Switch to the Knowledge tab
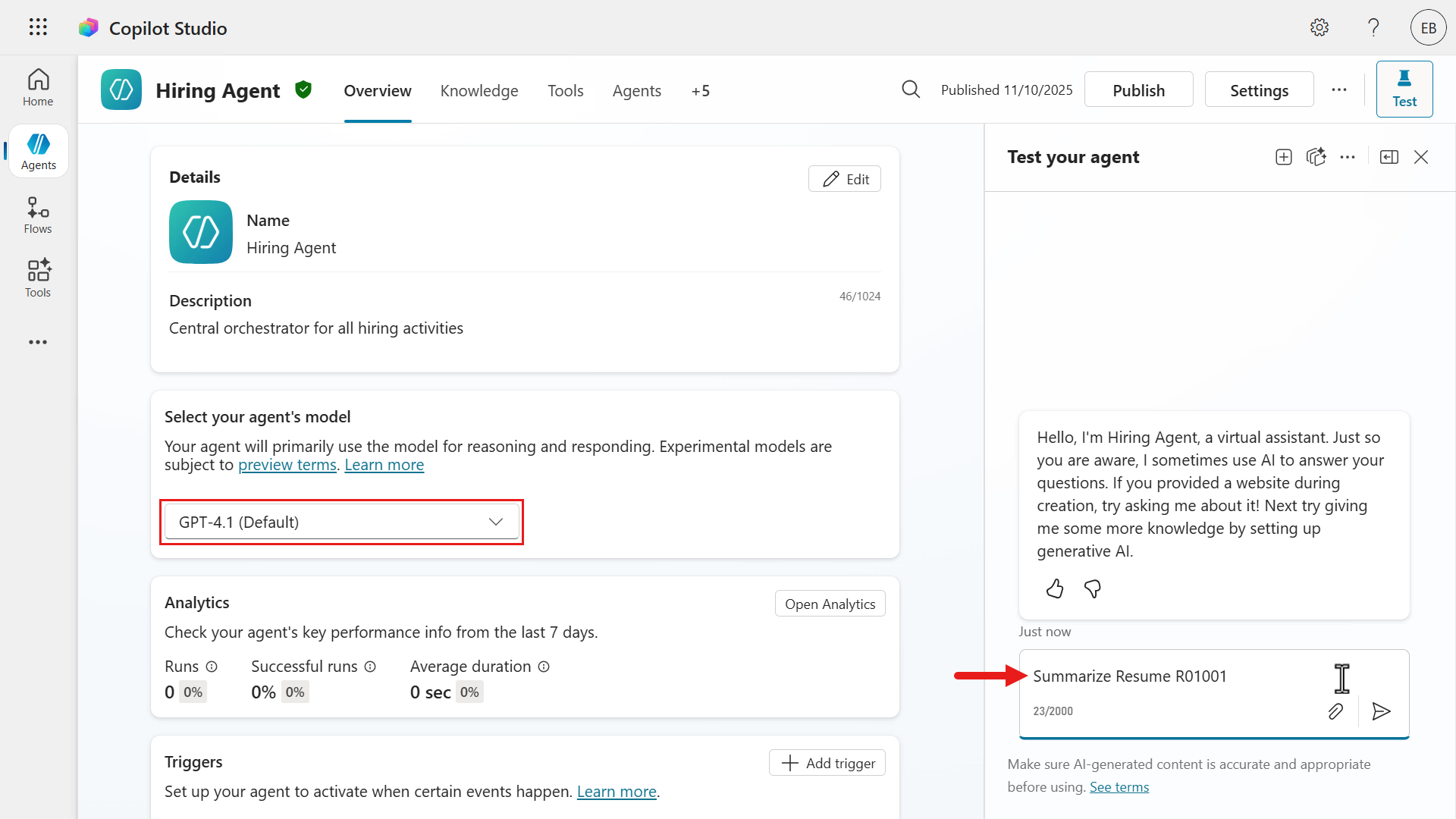 (x=479, y=90)
